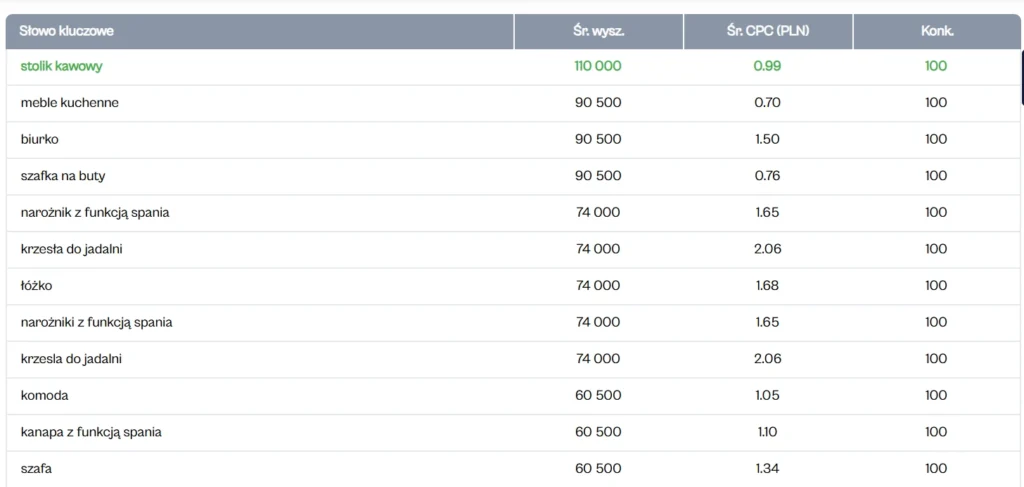Click the "Śr. CPC (PLN)" header

click(767, 31)
